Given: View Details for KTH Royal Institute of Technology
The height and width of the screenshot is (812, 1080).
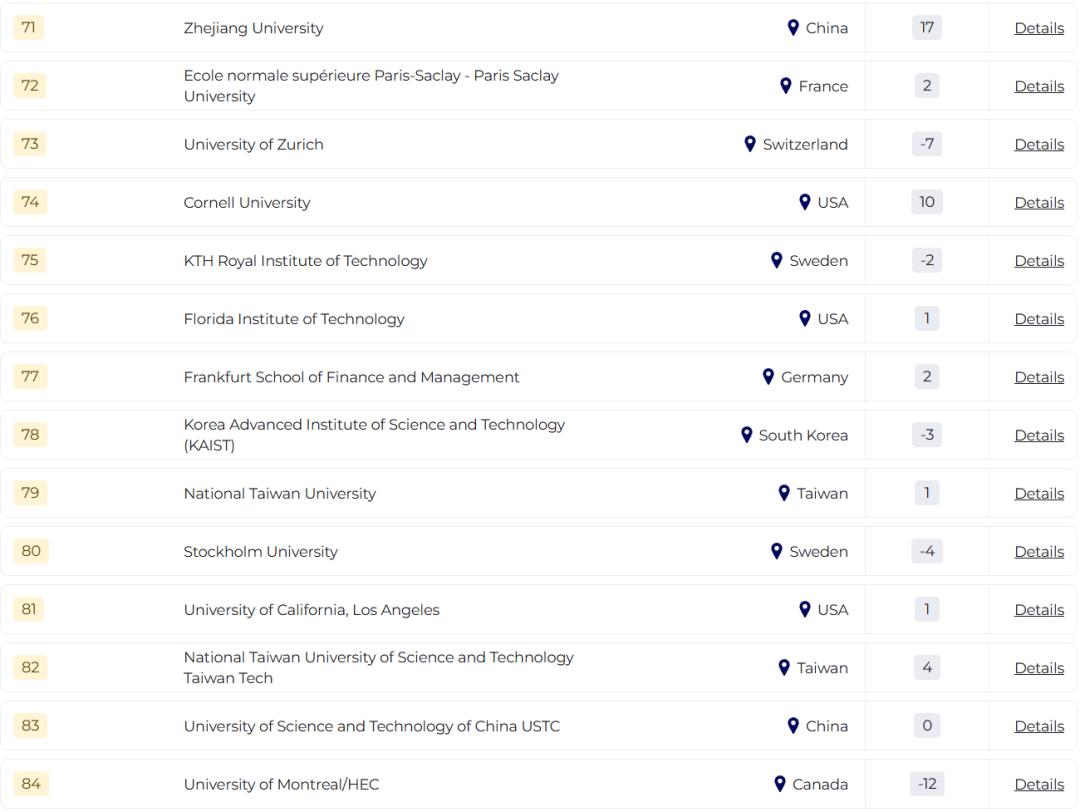Looking at the screenshot, I should click(1039, 261).
